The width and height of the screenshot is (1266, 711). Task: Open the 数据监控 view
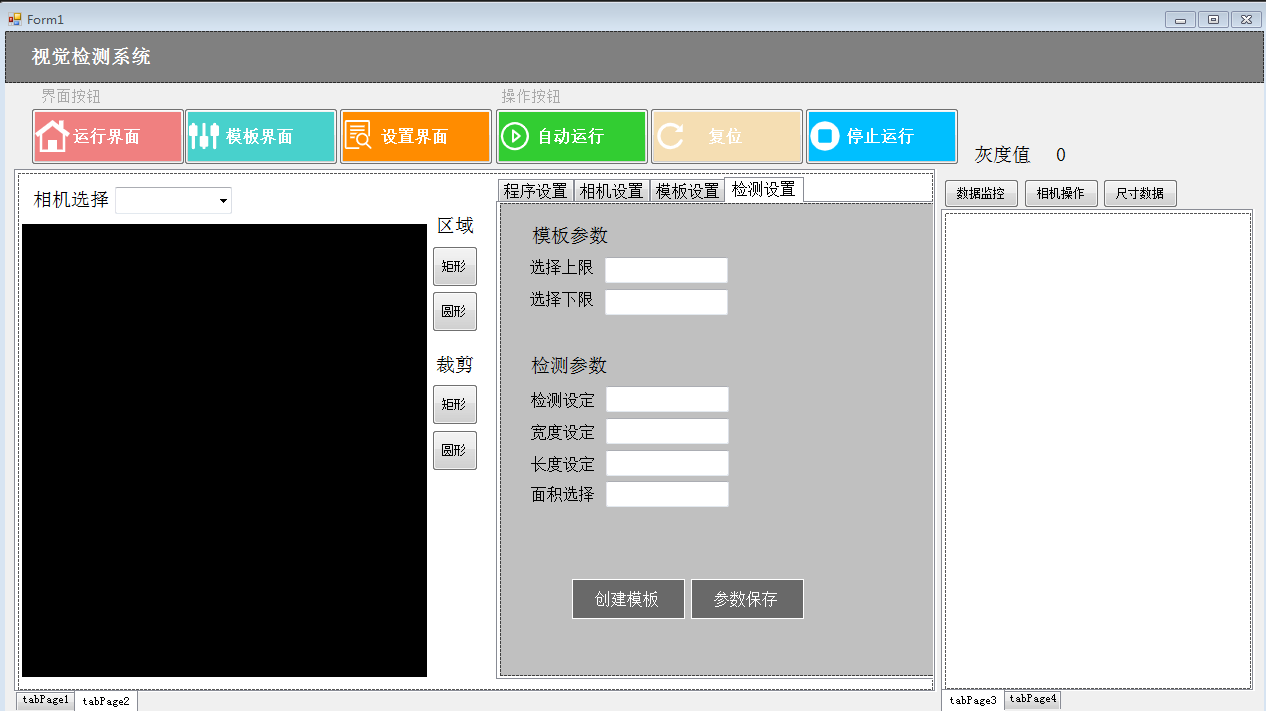pyautogui.click(x=981, y=194)
